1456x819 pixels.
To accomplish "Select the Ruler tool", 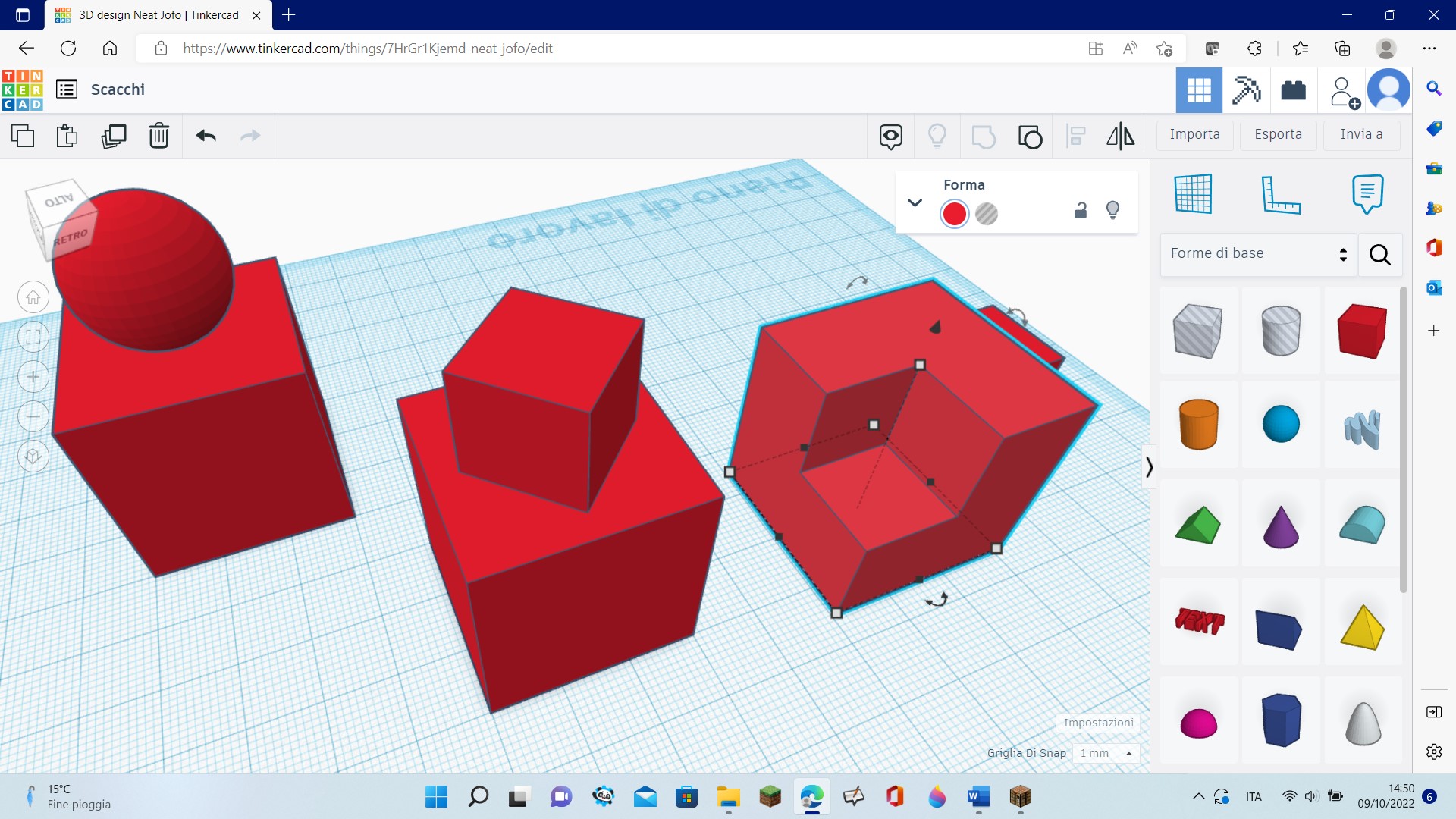I will 1281,194.
